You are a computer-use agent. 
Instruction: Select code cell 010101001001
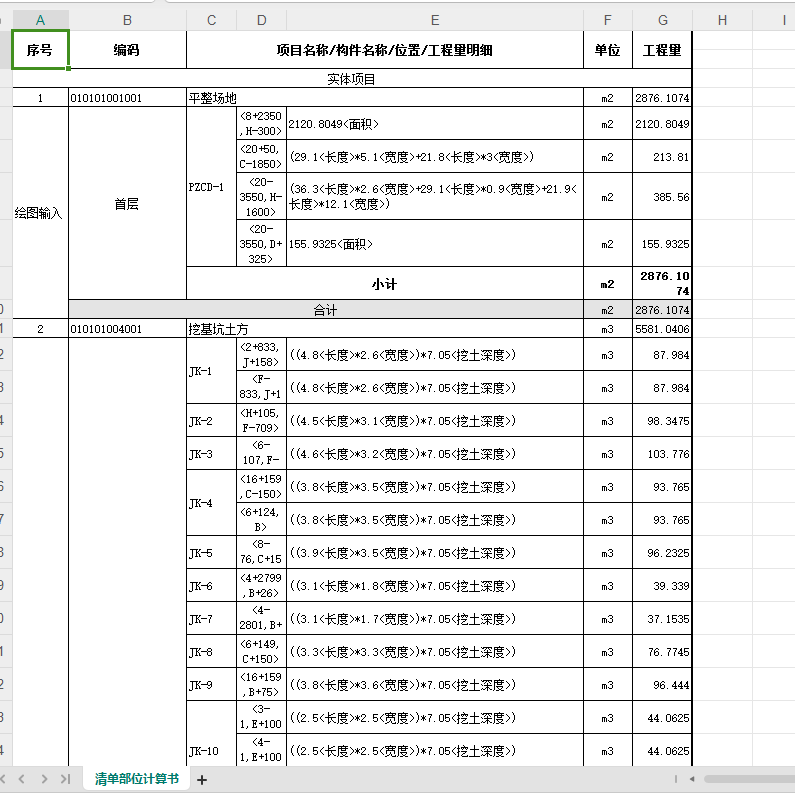pyautogui.click(x=127, y=98)
